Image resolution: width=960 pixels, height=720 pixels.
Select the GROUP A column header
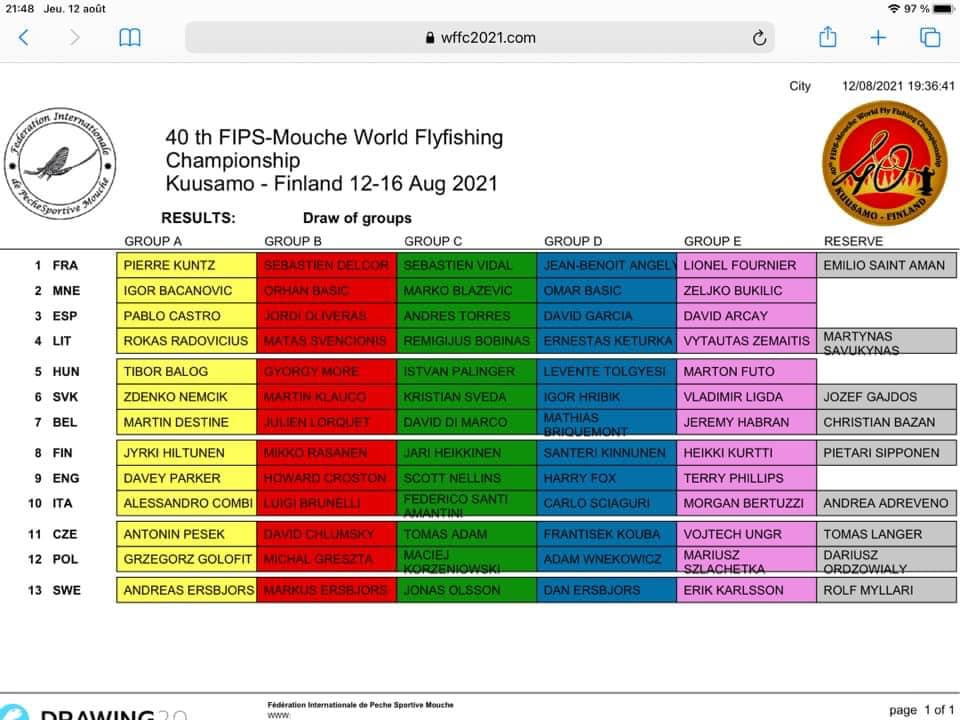tap(153, 241)
